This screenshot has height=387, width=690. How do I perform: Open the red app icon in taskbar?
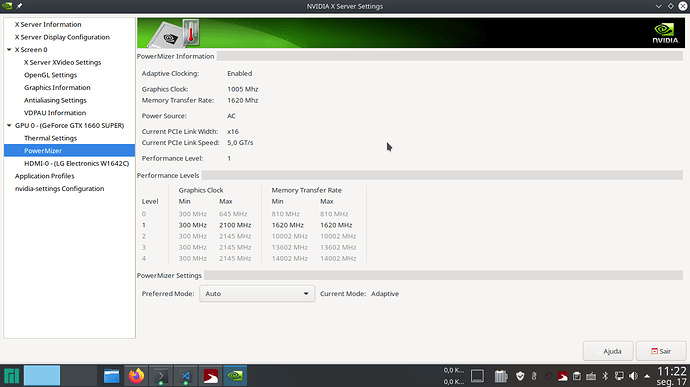[210, 376]
